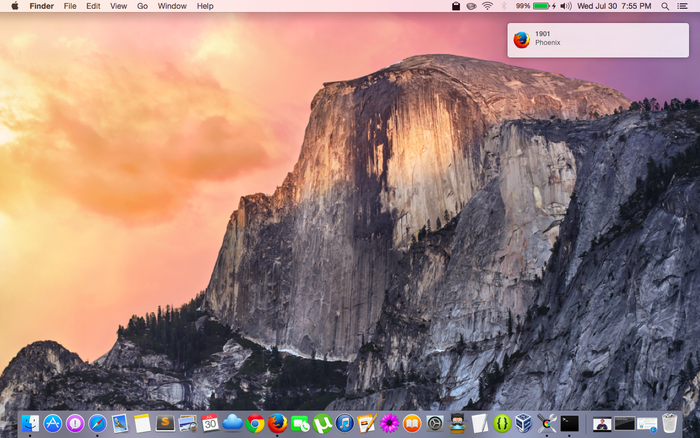This screenshot has height=438, width=700.
Task: Launch VirtualBox from the Dock
Action: coord(524,423)
